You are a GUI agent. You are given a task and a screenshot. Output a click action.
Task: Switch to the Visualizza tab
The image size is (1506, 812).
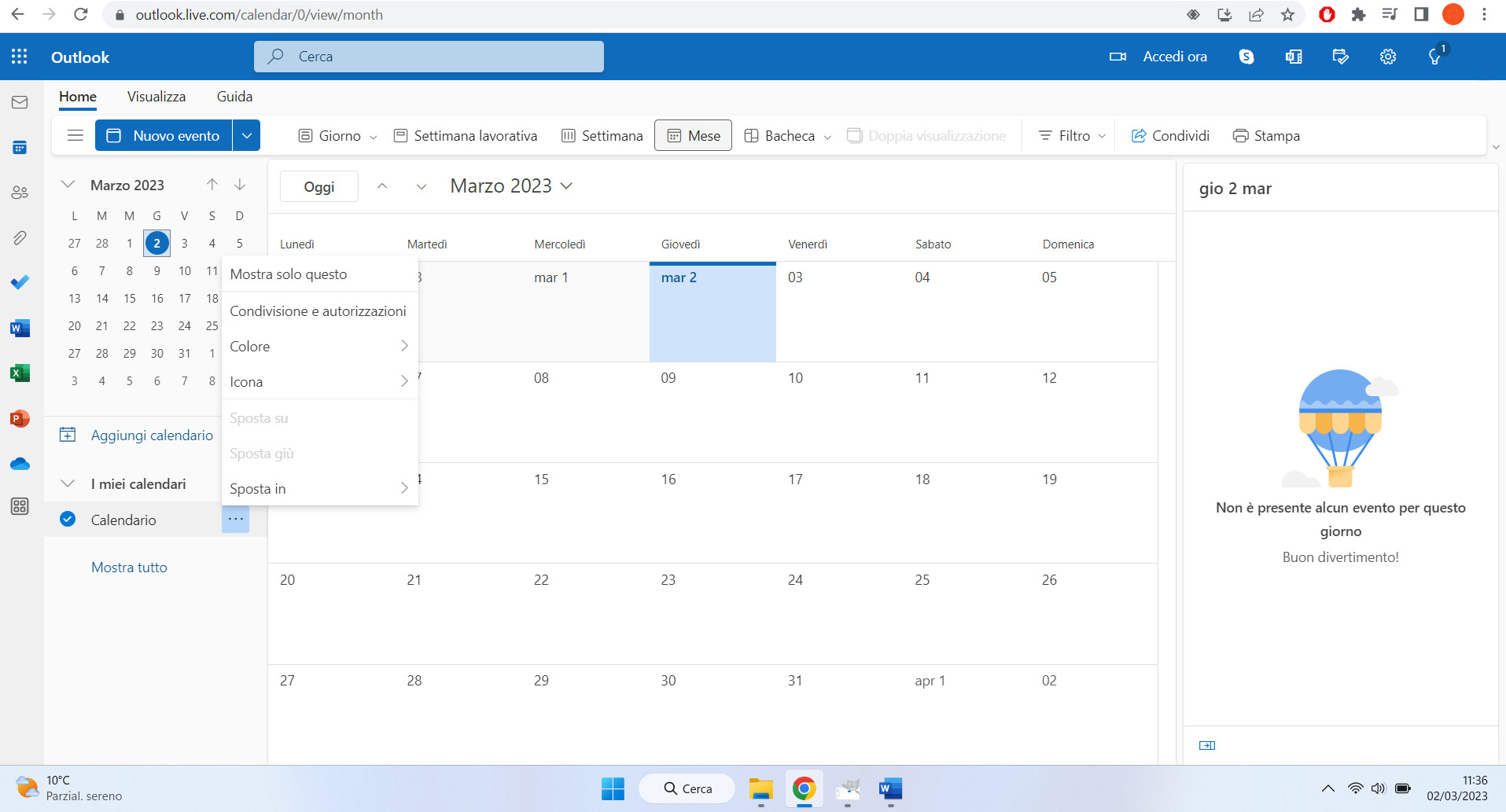click(156, 96)
